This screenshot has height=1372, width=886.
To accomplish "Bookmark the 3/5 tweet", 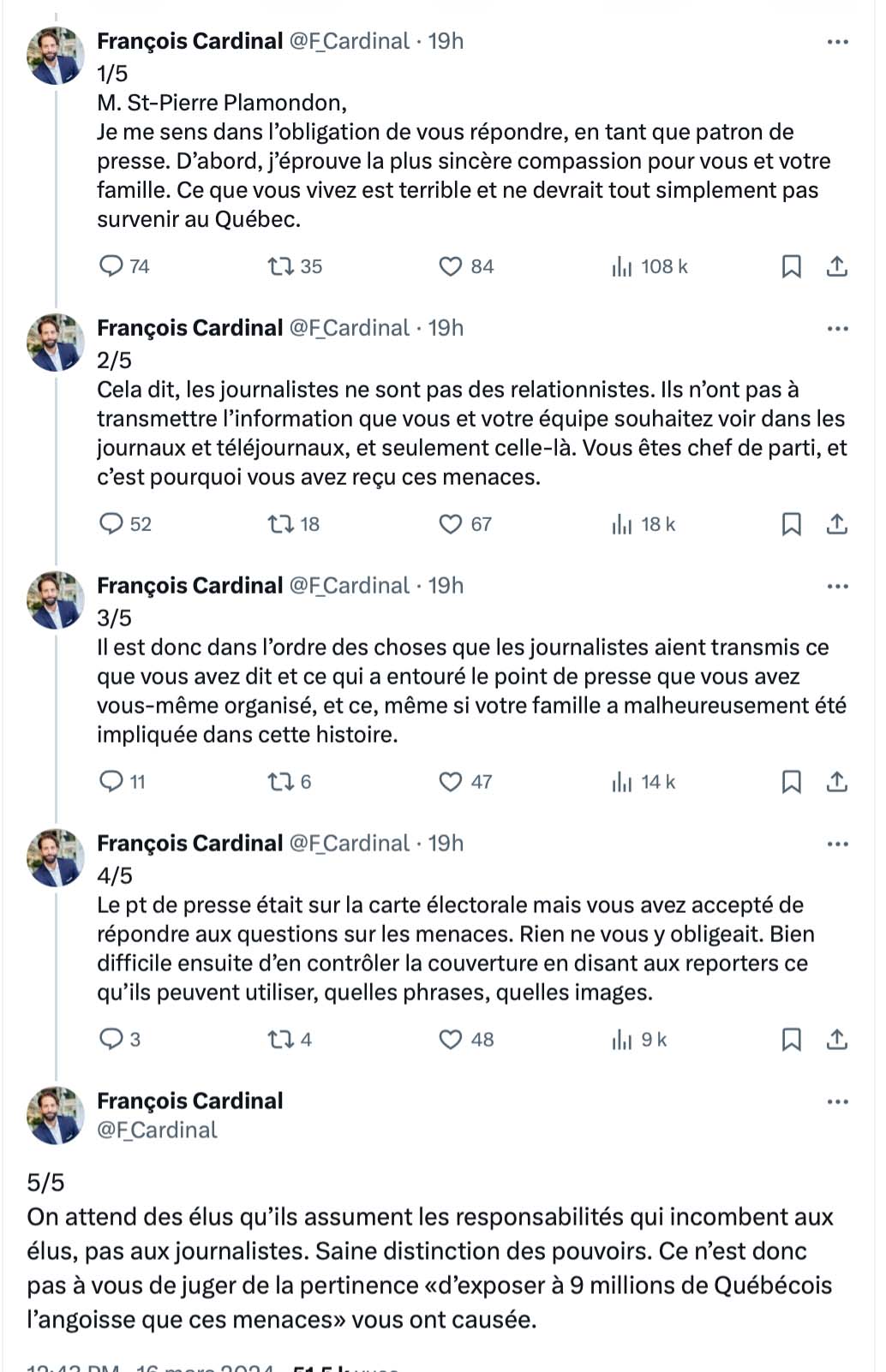I will (791, 781).
